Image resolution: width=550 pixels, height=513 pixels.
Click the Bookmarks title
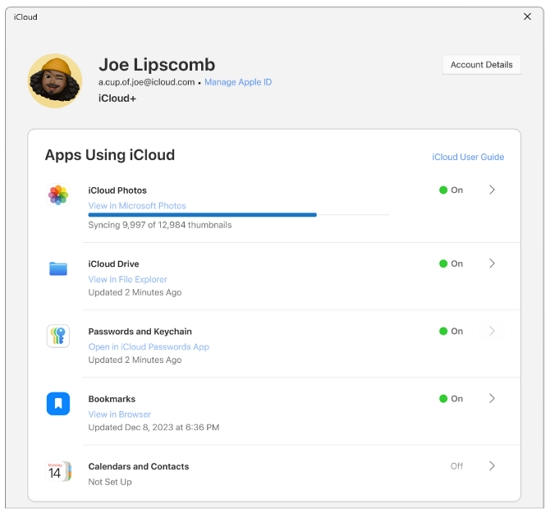[x=112, y=399]
